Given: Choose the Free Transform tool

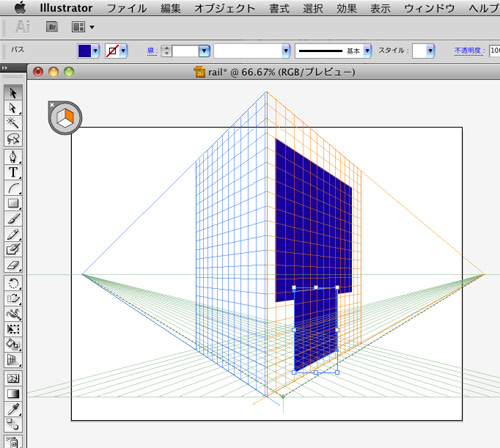Looking at the screenshot, I should 13,329.
